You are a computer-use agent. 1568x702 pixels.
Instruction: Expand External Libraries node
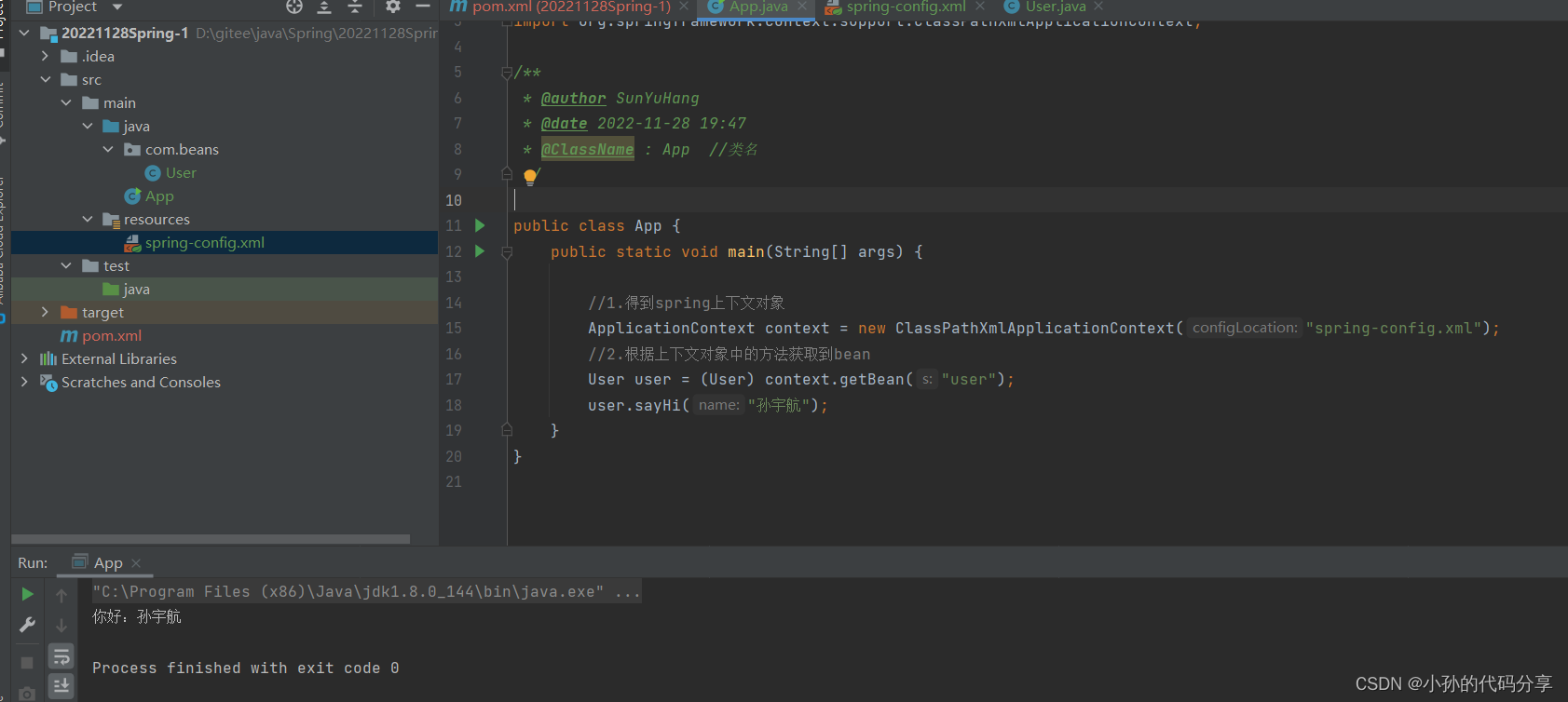pos(24,358)
